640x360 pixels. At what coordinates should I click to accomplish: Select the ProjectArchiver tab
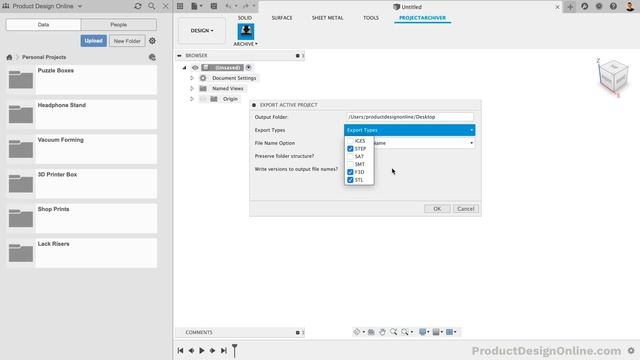pyautogui.click(x=422, y=18)
